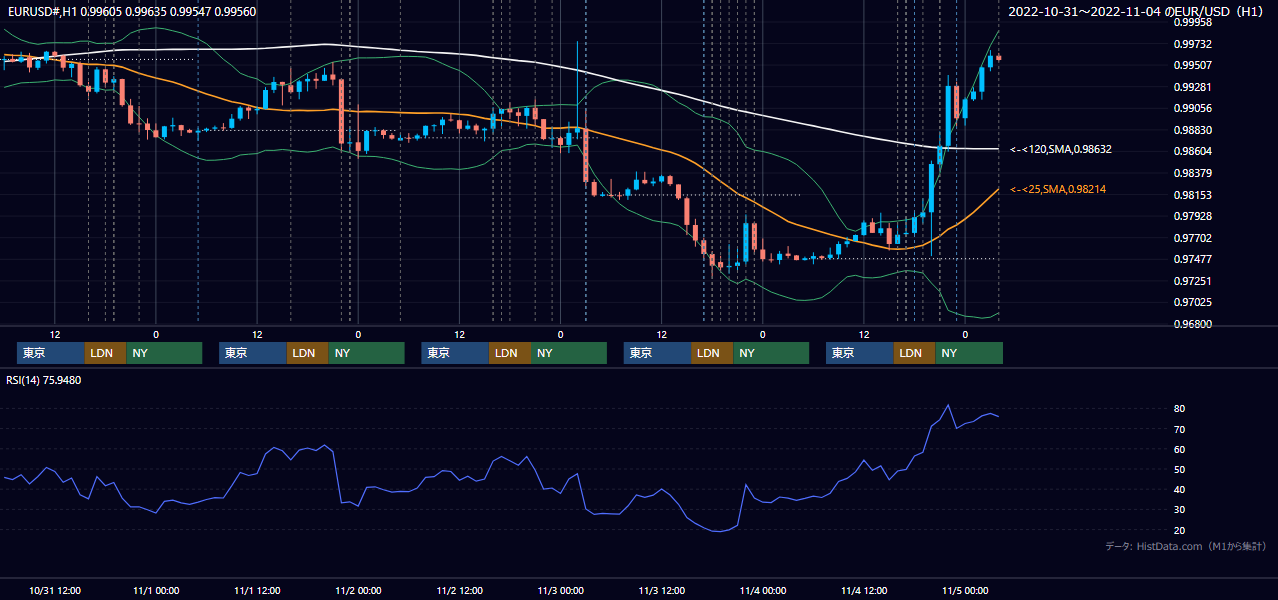Viewport: 1278px width, 600px height.
Task: Click price axis value 0.99507
Action: (1192, 65)
